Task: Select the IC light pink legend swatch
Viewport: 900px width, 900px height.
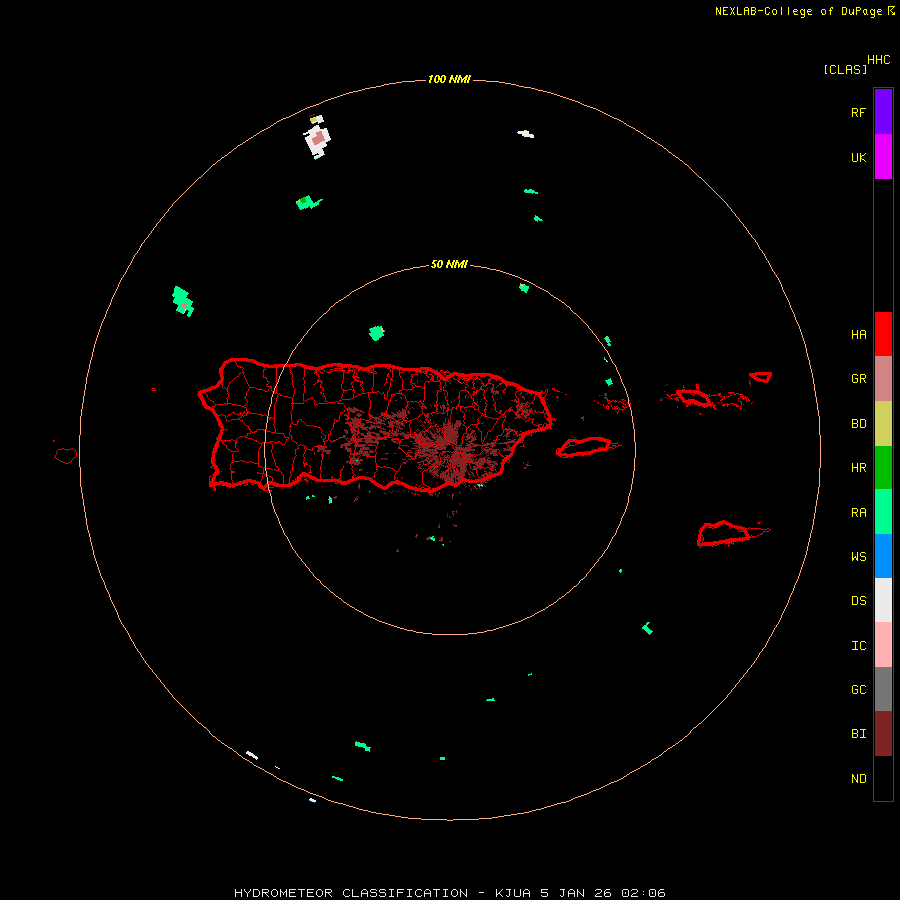Action: point(883,645)
